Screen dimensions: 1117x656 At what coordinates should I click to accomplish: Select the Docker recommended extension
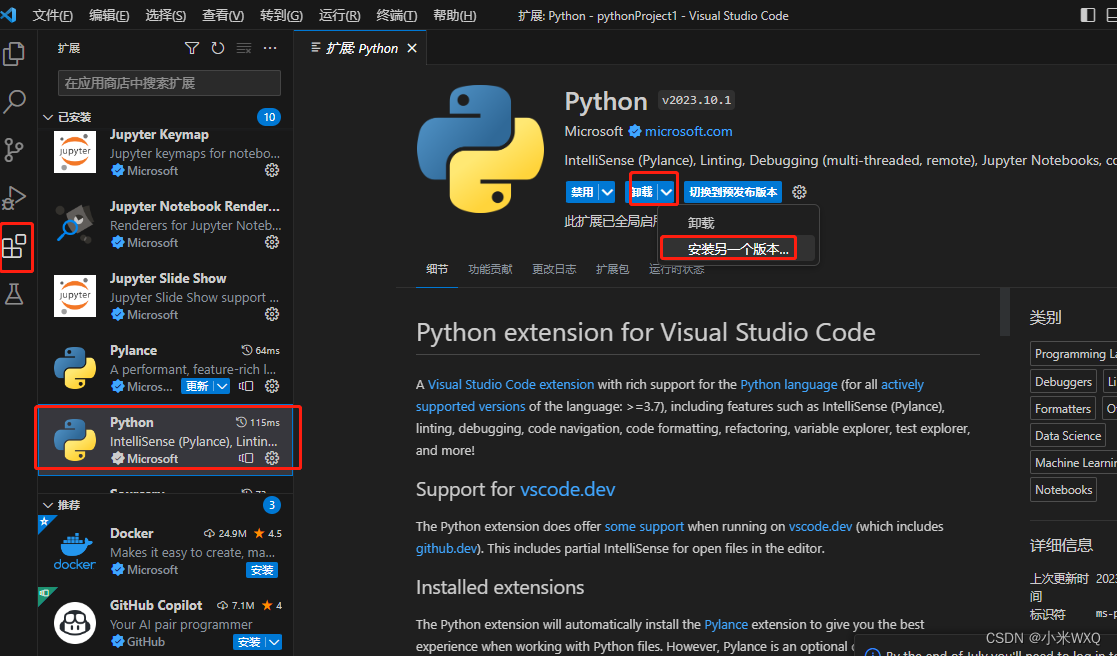[x=165, y=551]
